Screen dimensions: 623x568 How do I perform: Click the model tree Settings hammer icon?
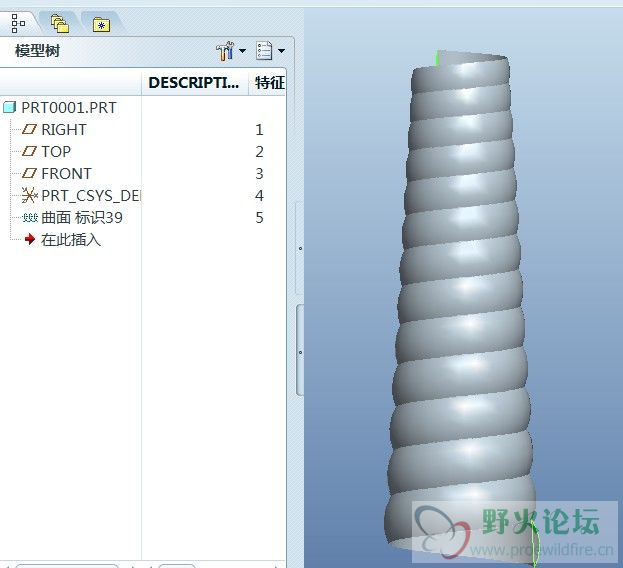pos(225,51)
